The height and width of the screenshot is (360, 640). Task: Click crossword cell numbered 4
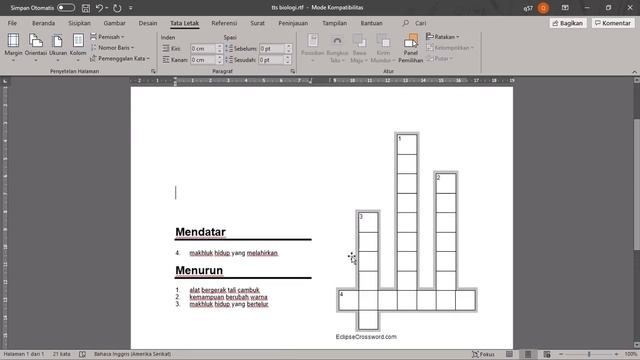pyautogui.click(x=348, y=300)
